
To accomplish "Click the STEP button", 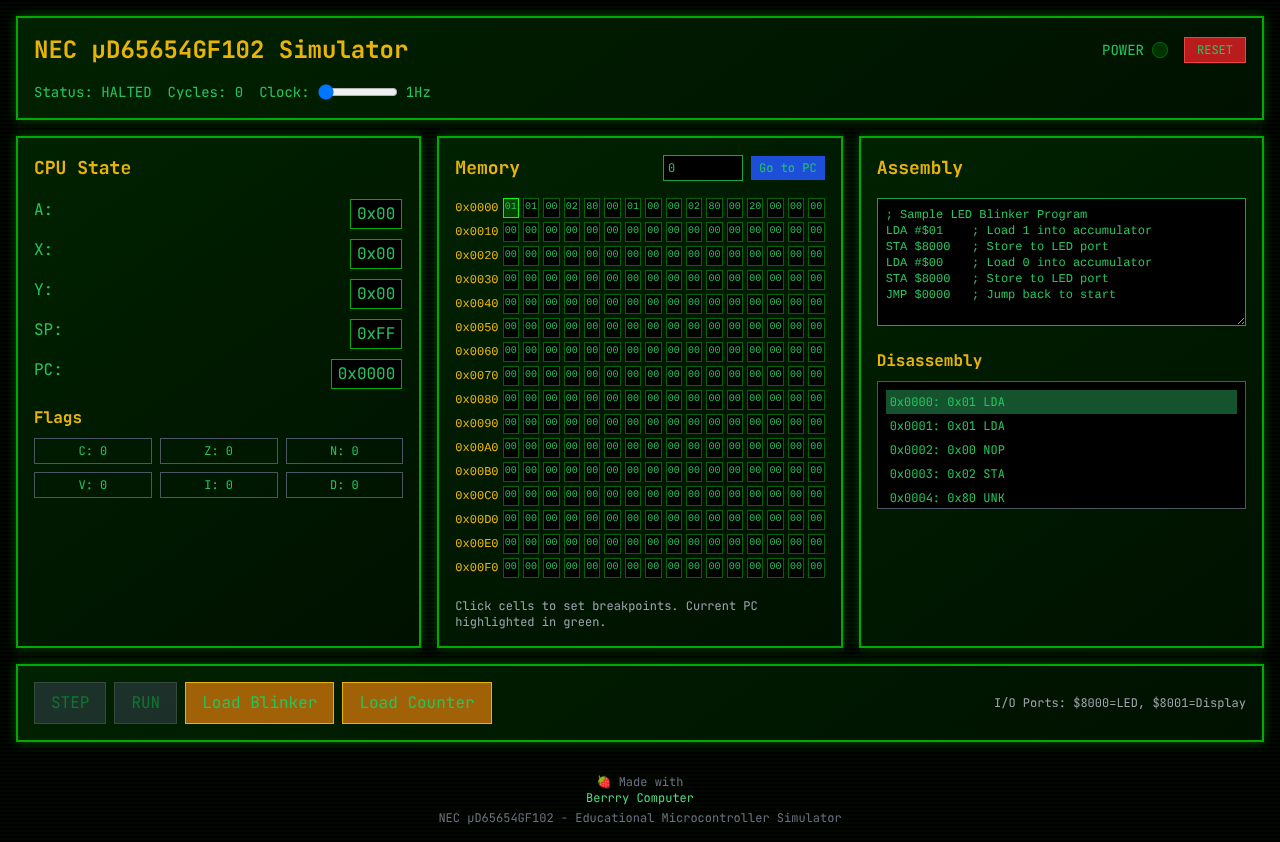I will point(69,702).
